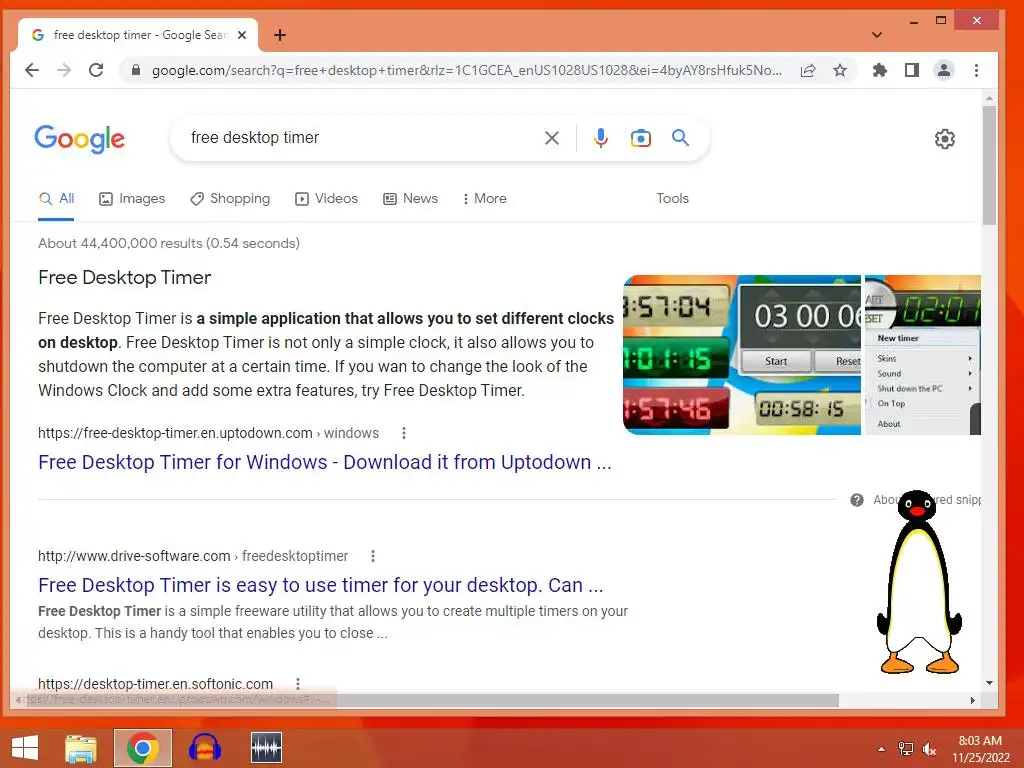Share this page with the share icon
This screenshot has height=768, width=1024.
(808, 71)
